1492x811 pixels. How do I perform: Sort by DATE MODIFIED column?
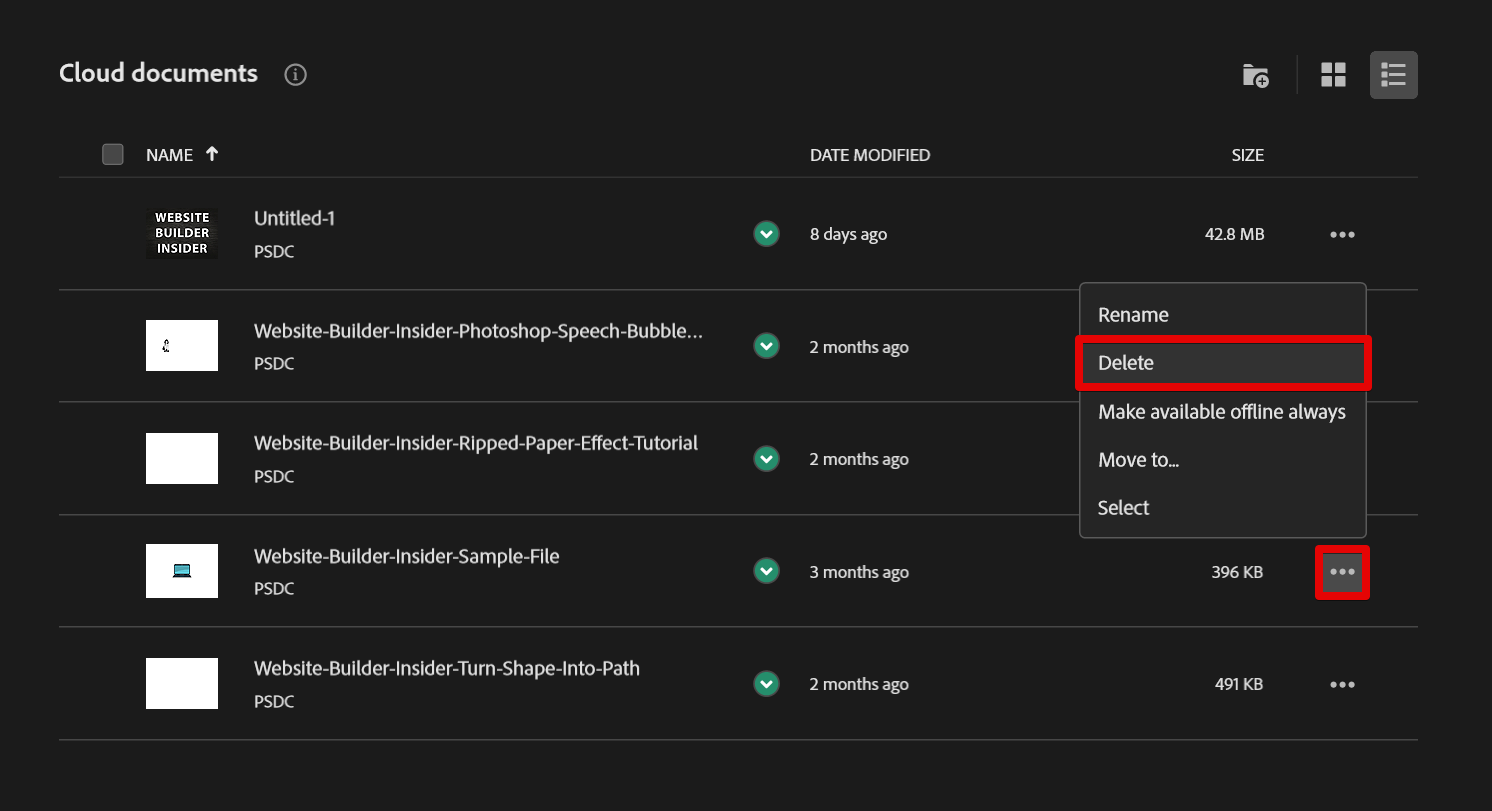(869, 155)
